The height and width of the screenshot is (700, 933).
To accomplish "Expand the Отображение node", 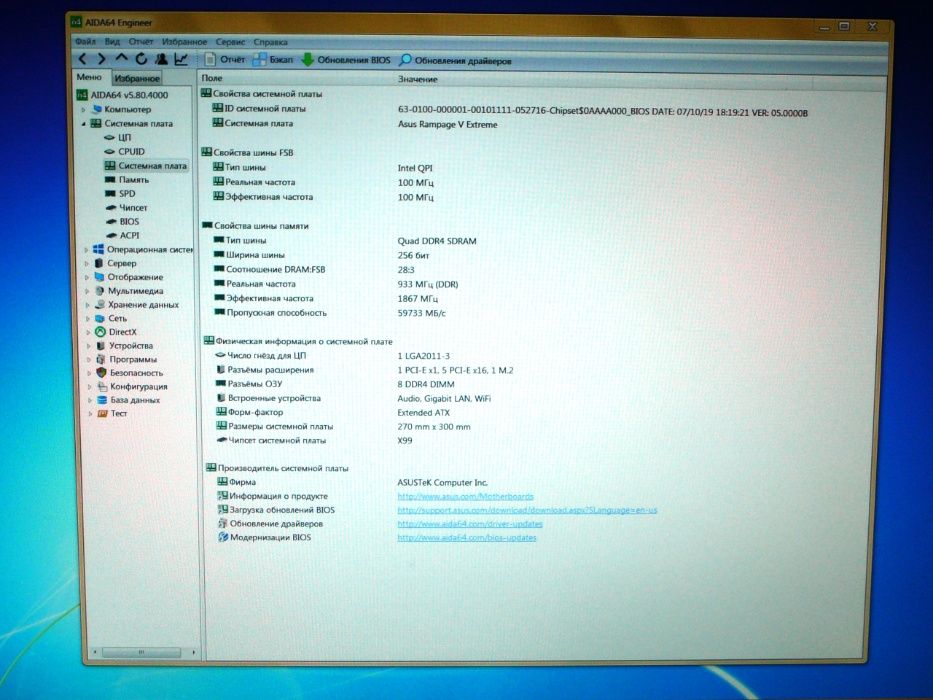I will point(87,277).
